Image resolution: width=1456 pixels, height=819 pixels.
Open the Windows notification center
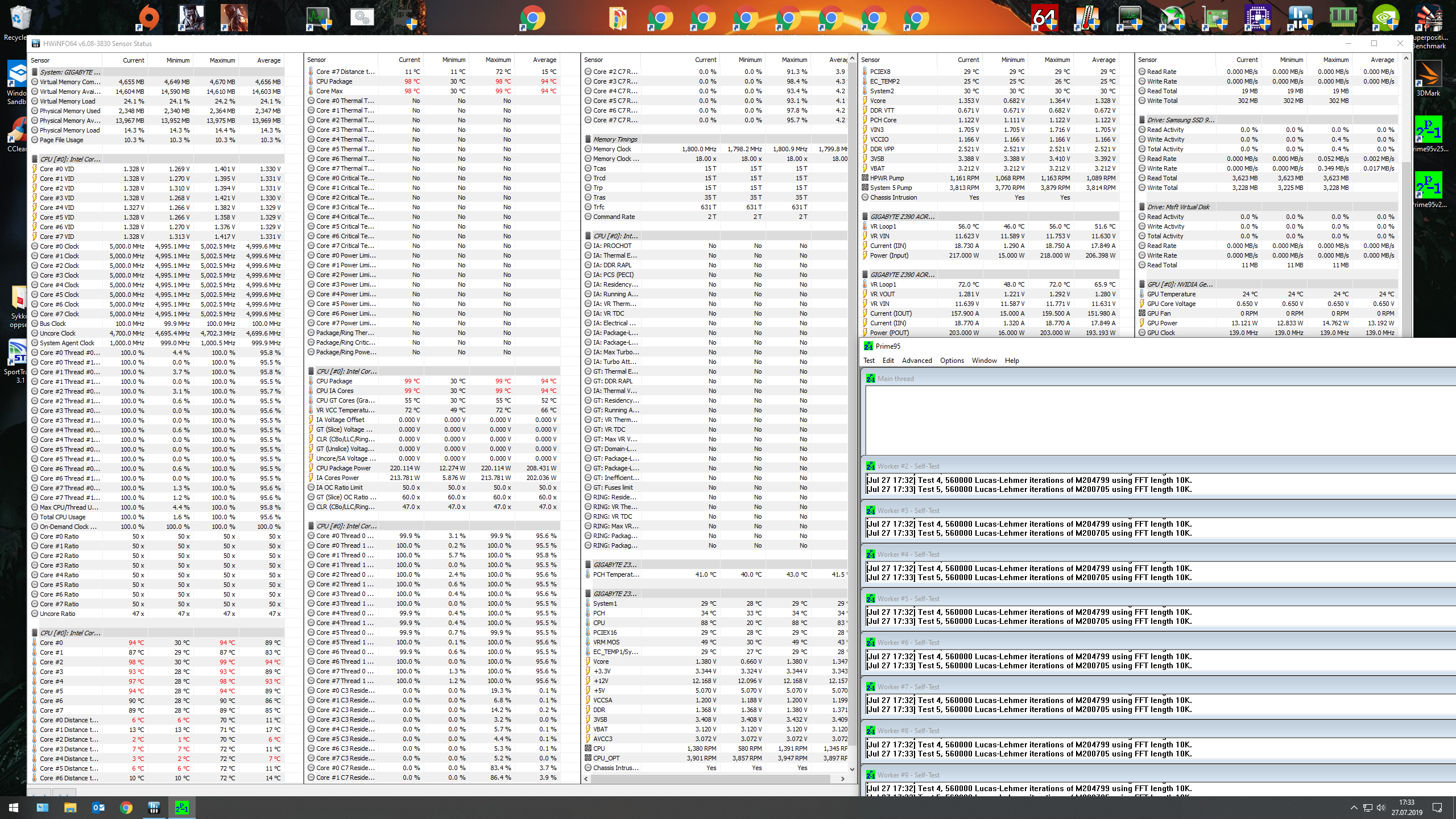[1437, 808]
